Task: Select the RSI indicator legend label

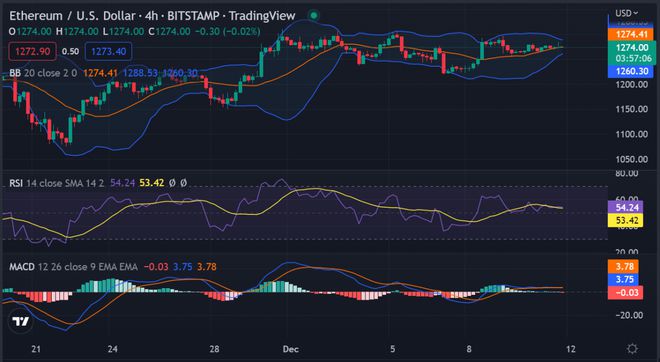Action: [x=16, y=183]
